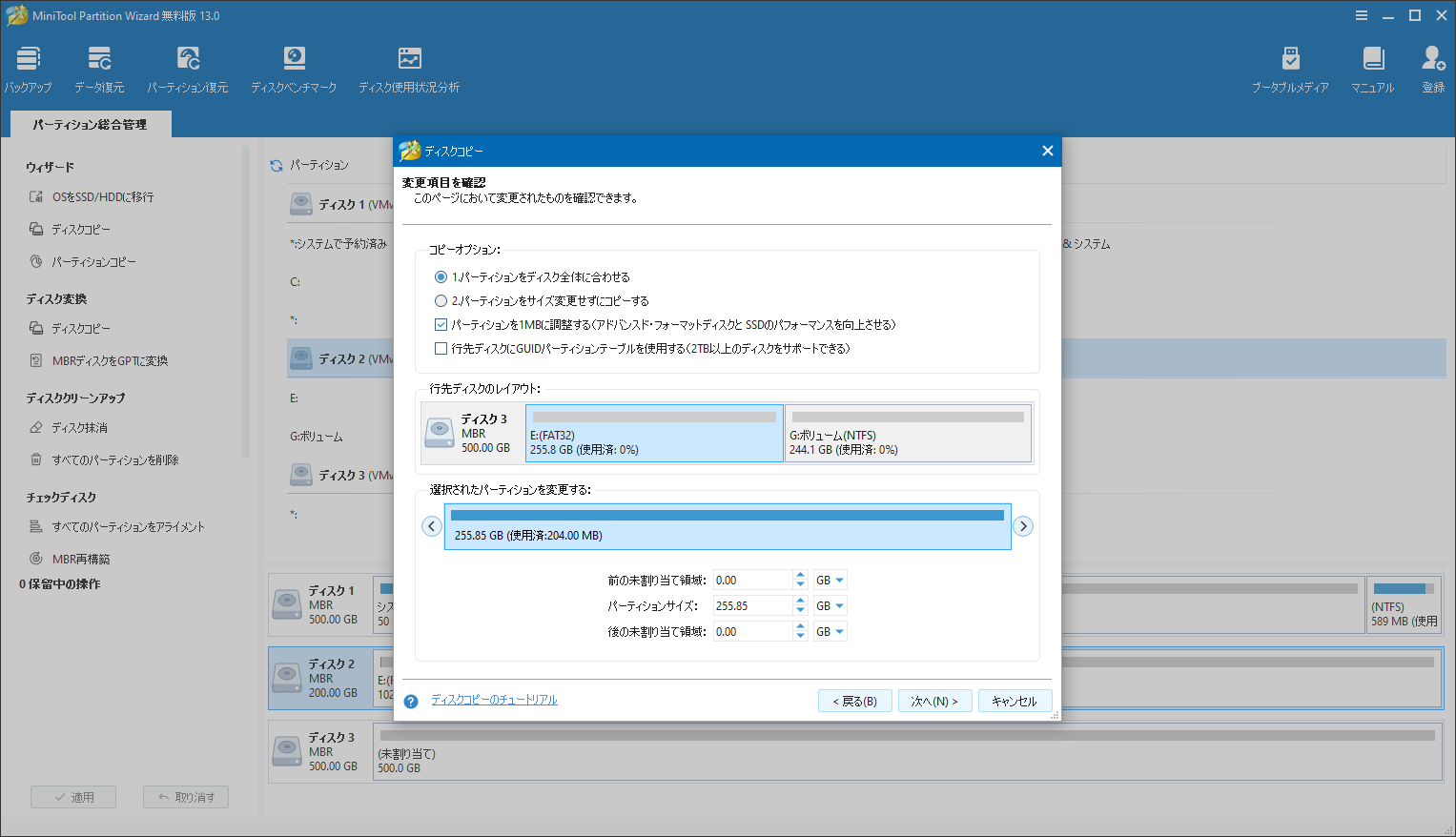This screenshot has height=837, width=1456.
Task: Switch to the パーティション総合管理 tab
Action: coord(90,123)
